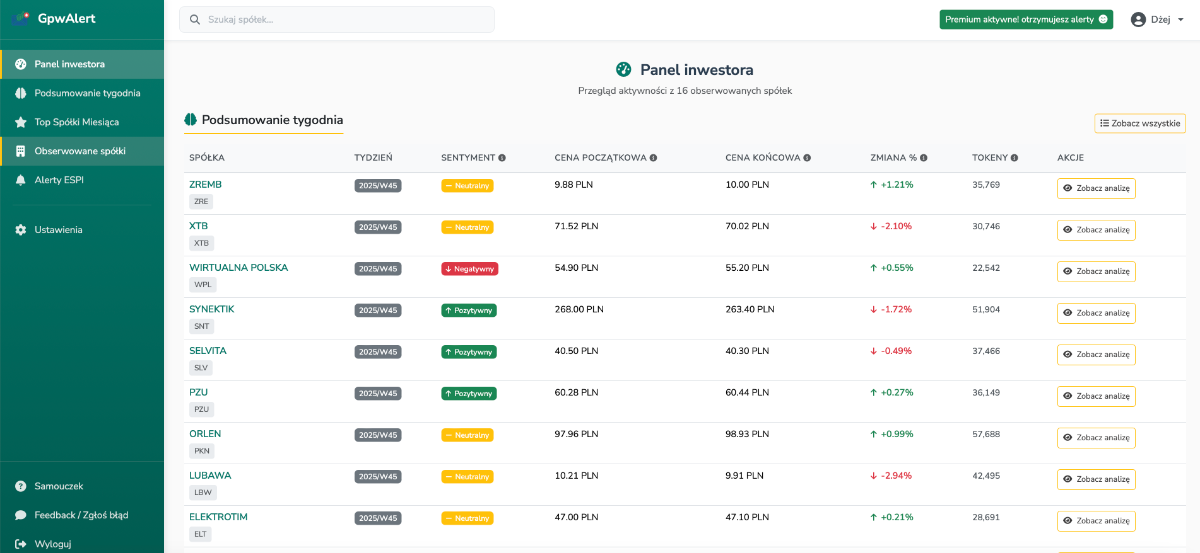Click the Premium aktywne status badge
The width and height of the screenshot is (1200, 553).
point(1025,19)
